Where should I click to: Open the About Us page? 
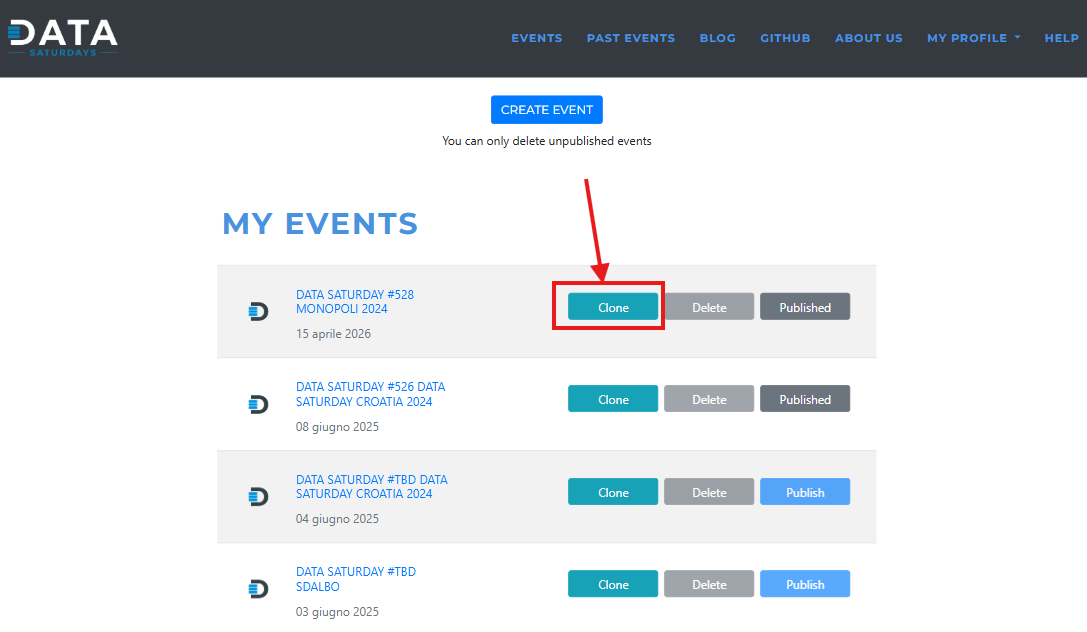869,38
